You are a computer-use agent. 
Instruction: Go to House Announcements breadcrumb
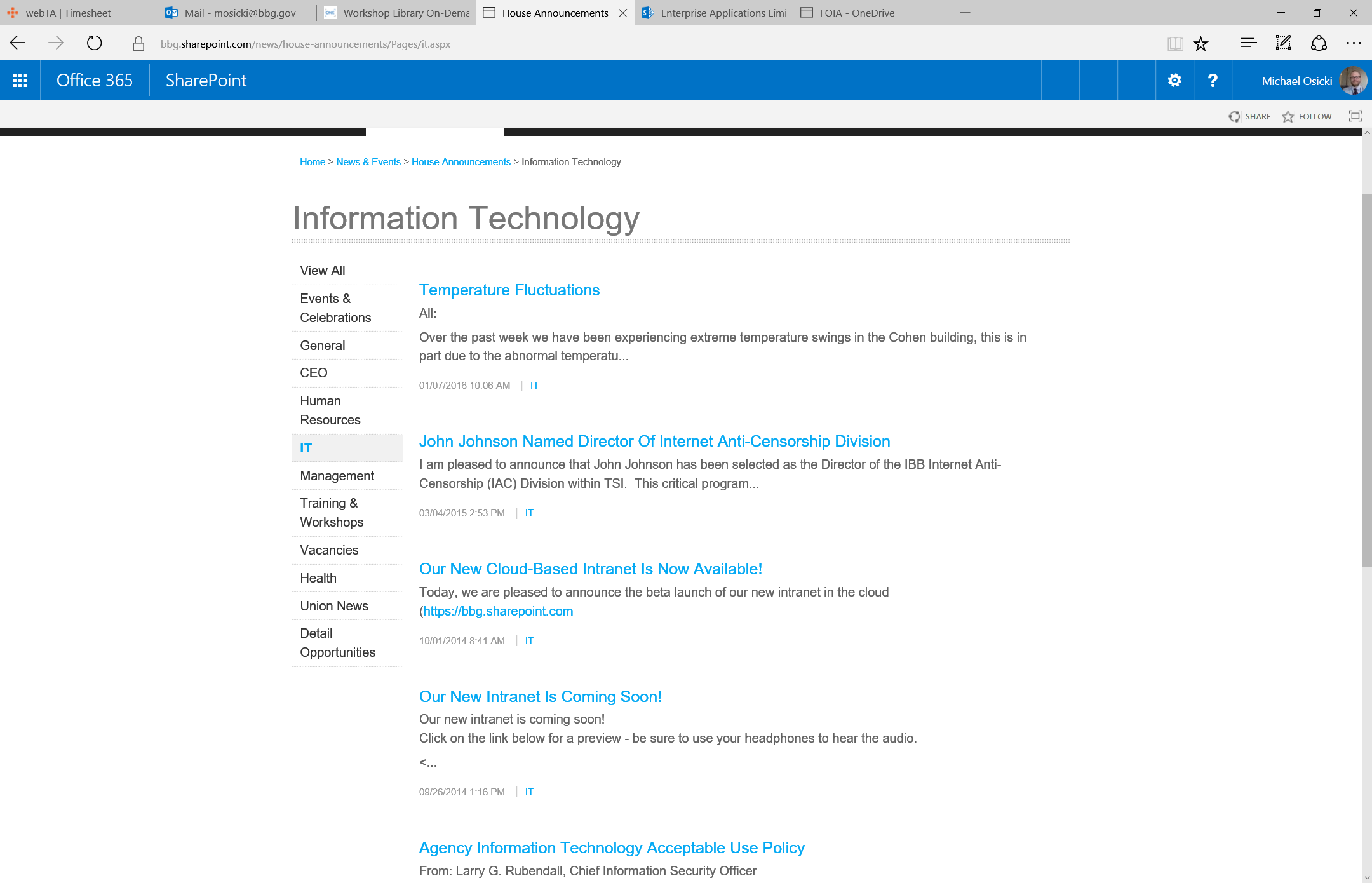(x=461, y=162)
